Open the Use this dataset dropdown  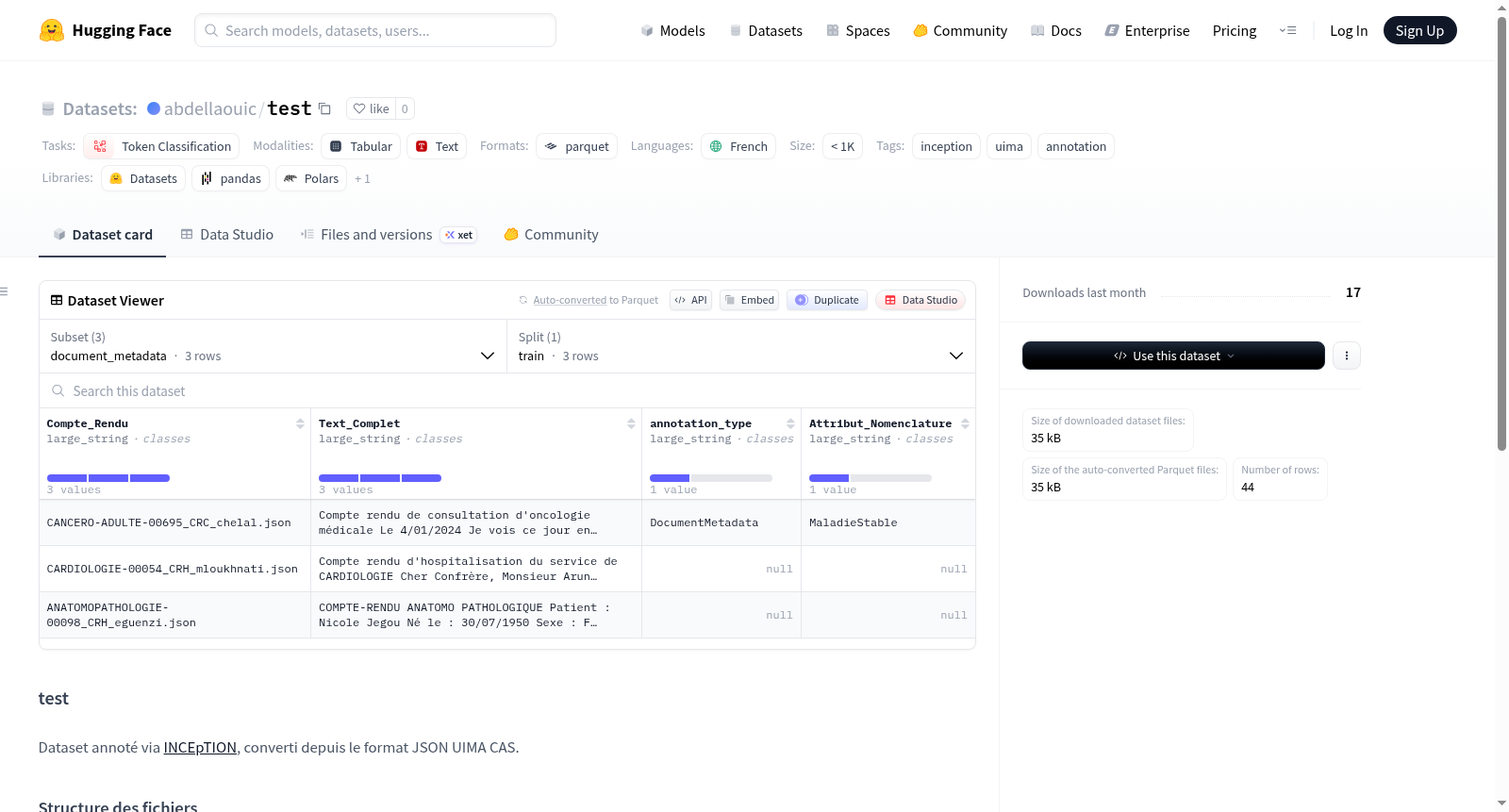pyautogui.click(x=1173, y=356)
